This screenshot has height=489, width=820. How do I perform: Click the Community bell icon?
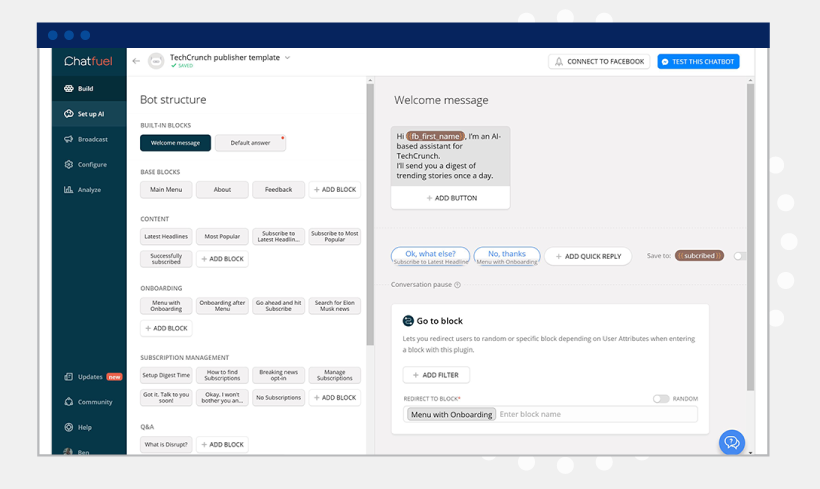tap(69, 402)
